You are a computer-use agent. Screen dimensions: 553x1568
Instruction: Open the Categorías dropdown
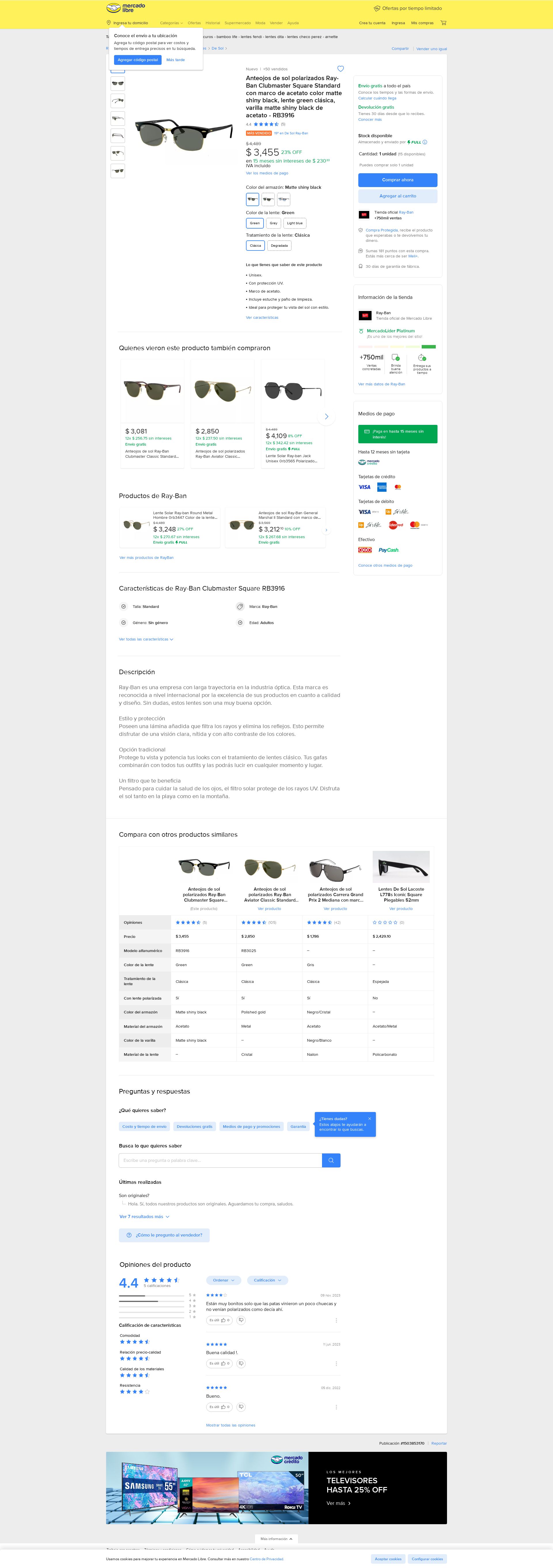point(171,23)
